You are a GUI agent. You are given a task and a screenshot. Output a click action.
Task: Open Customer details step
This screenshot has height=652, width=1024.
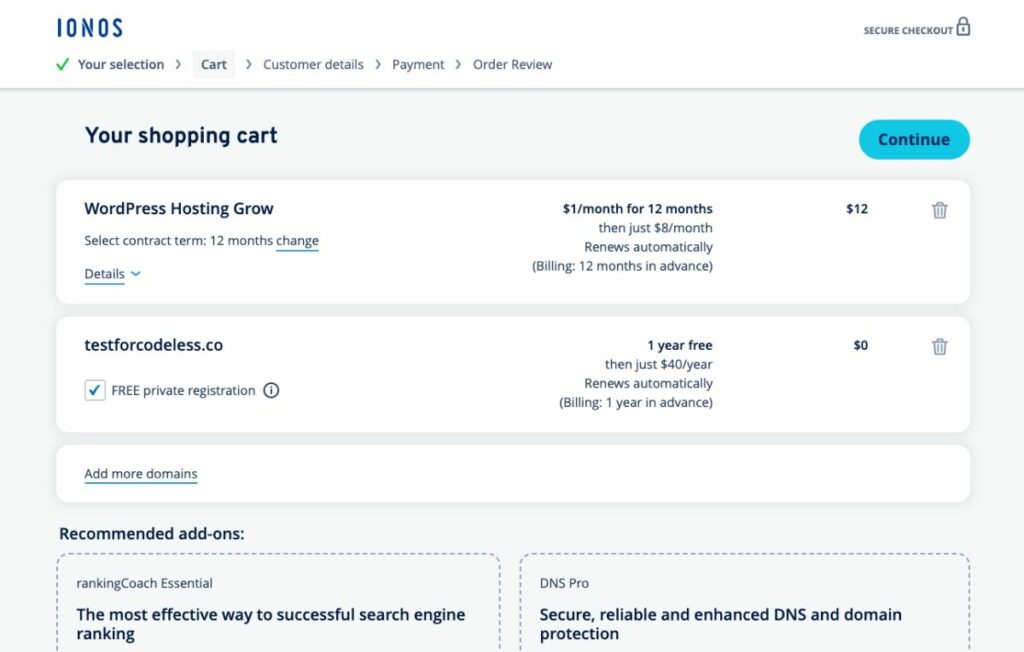[x=313, y=65]
